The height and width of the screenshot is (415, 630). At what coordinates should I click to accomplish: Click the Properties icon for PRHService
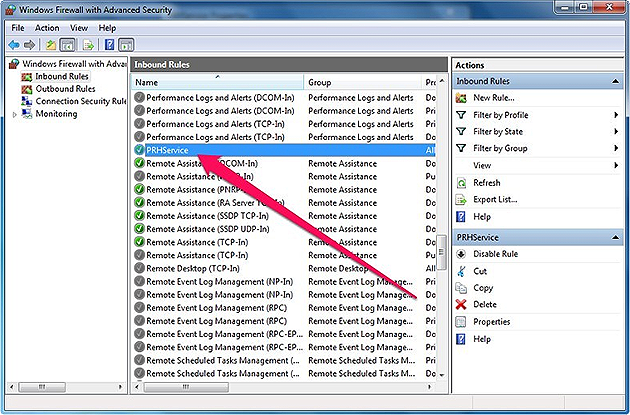pos(461,322)
